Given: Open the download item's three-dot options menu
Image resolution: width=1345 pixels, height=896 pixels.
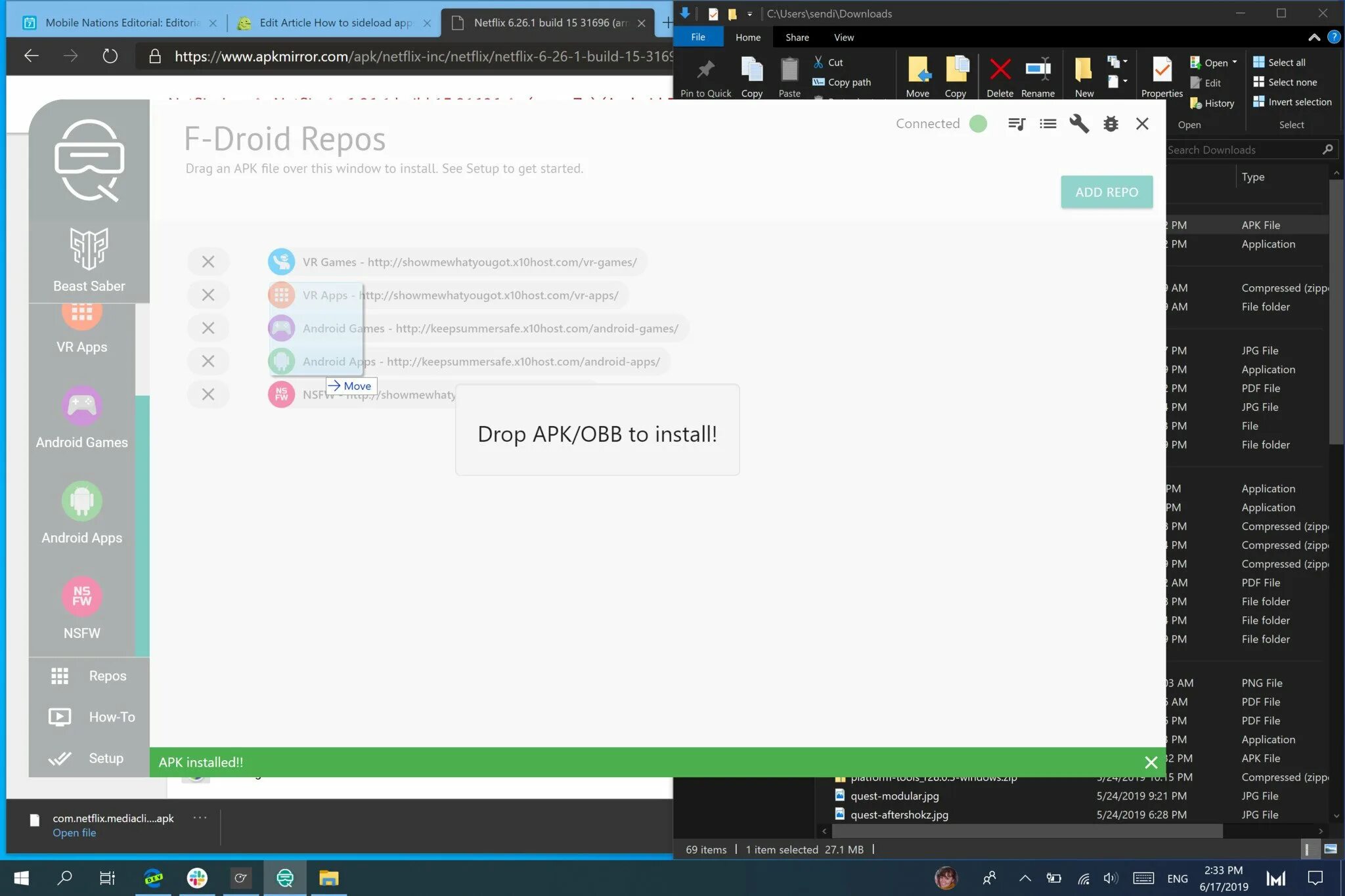Looking at the screenshot, I should click(x=200, y=817).
